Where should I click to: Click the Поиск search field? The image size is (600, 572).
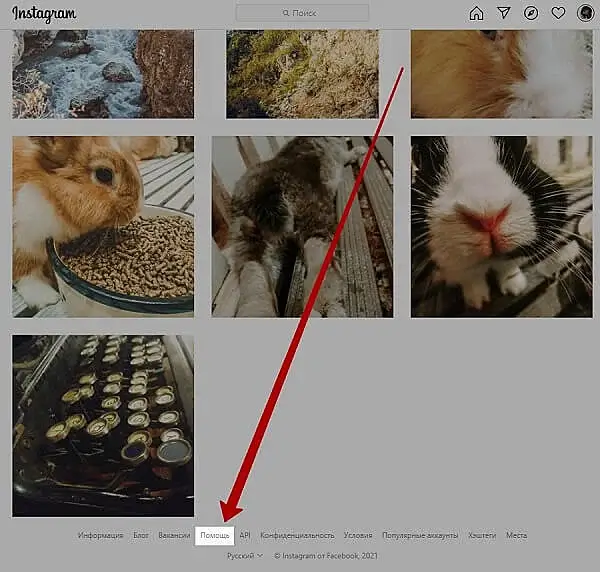coord(302,13)
